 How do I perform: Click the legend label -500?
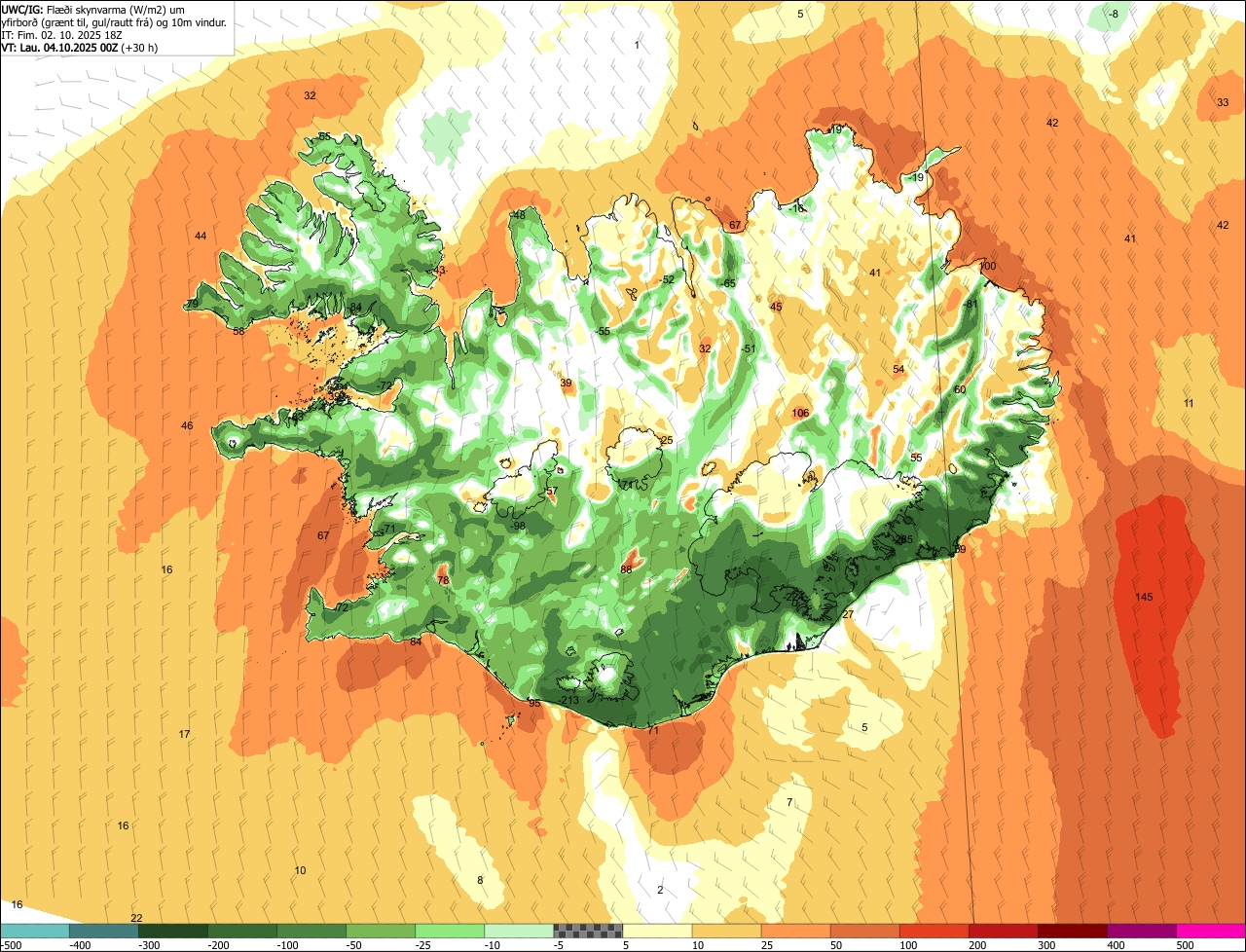11,945
